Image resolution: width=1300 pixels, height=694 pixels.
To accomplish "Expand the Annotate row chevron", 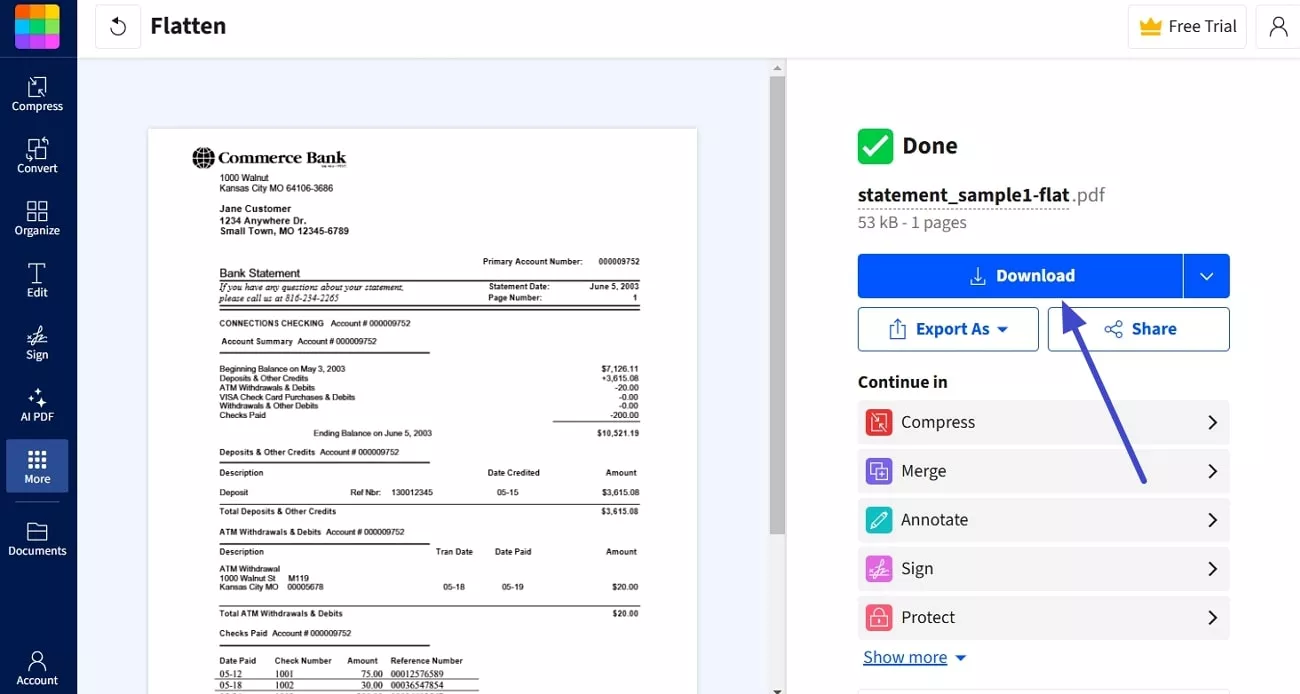I will [x=1212, y=520].
